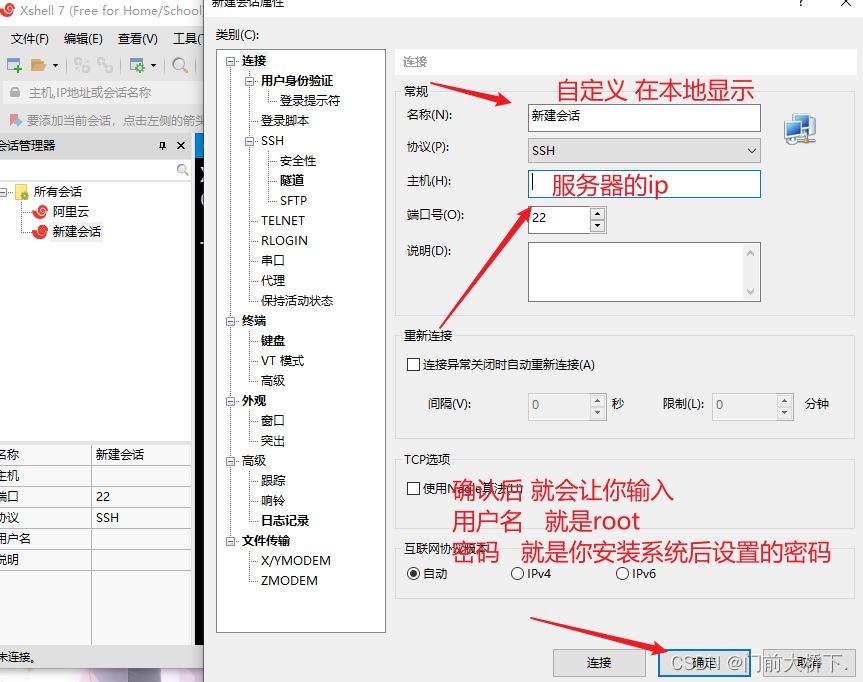Viewport: 863px width, 682px height.
Task: Select RLOGIN in category tree
Action: [284, 241]
